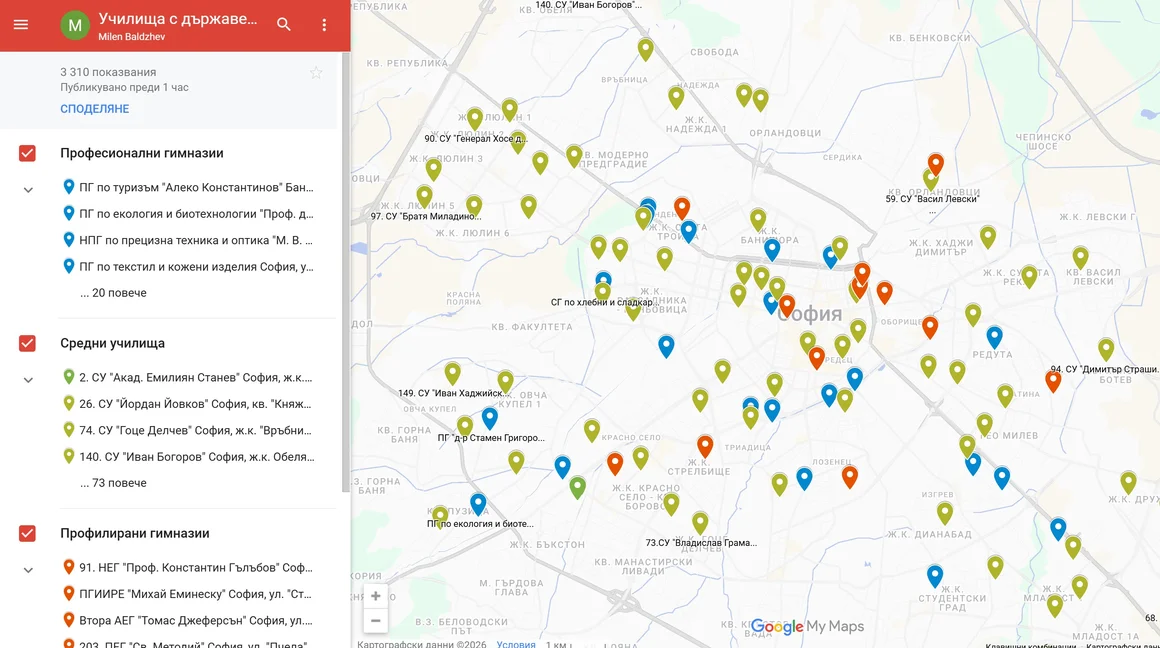Share map via СПОДЕЛЯНЕ link
The image size is (1160, 648).
95,109
